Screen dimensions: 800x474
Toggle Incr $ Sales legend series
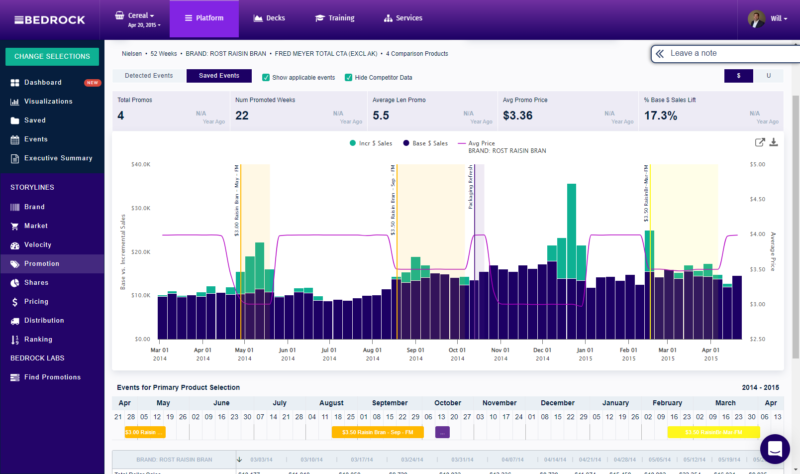pos(371,143)
